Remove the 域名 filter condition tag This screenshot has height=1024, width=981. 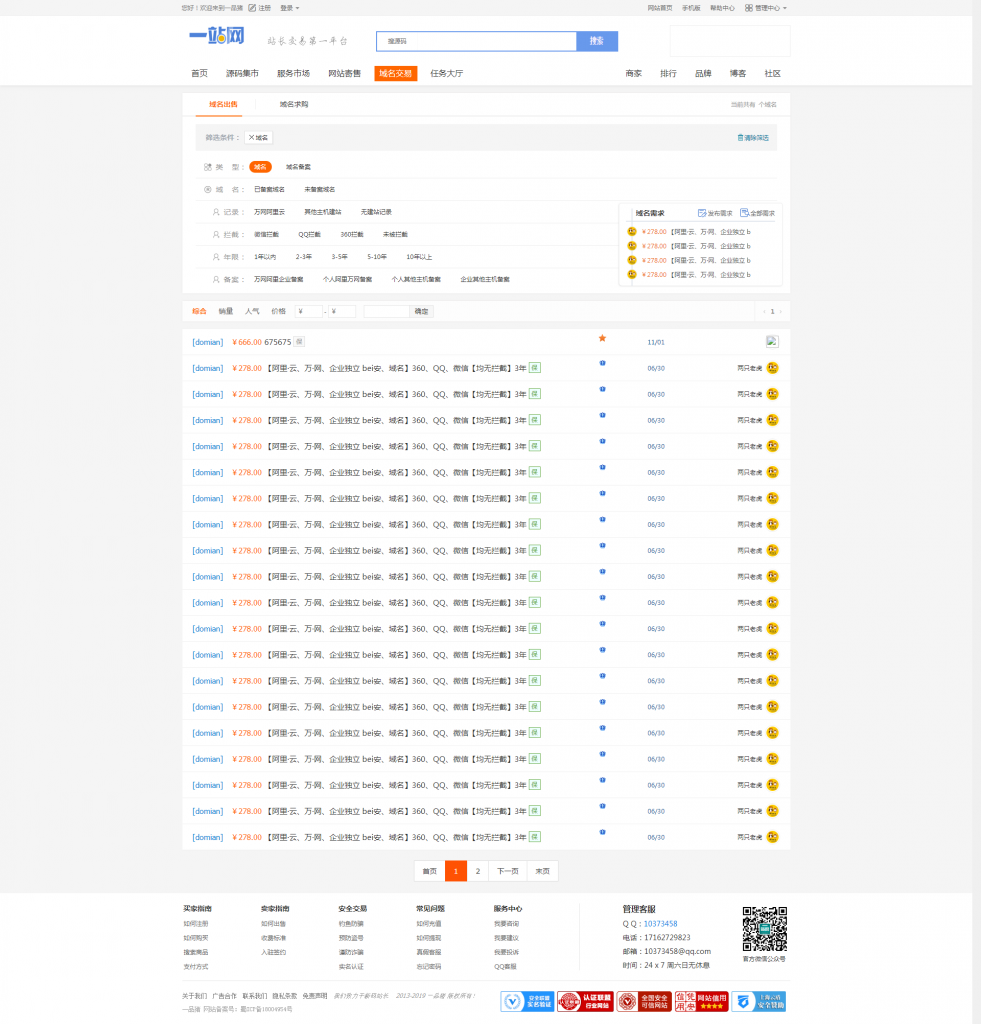tap(258, 138)
